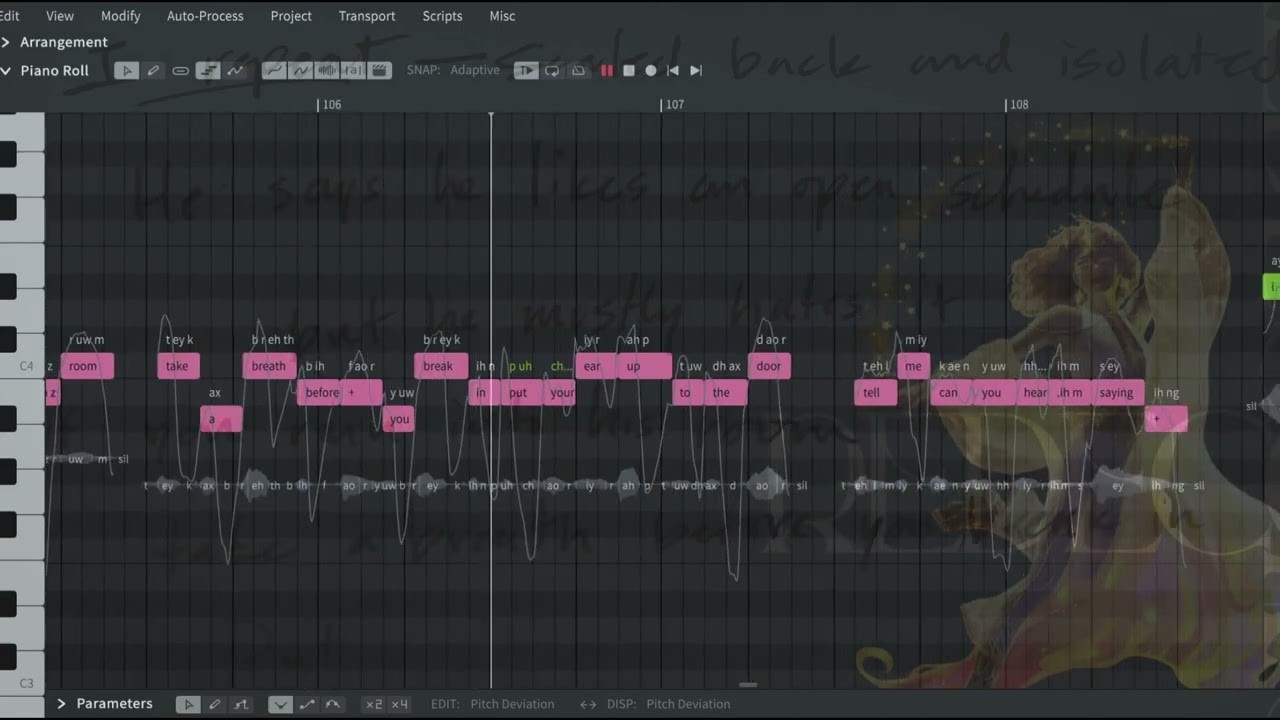Jump to end with skip-forward button
This screenshot has width=1280, height=720.
coord(696,70)
